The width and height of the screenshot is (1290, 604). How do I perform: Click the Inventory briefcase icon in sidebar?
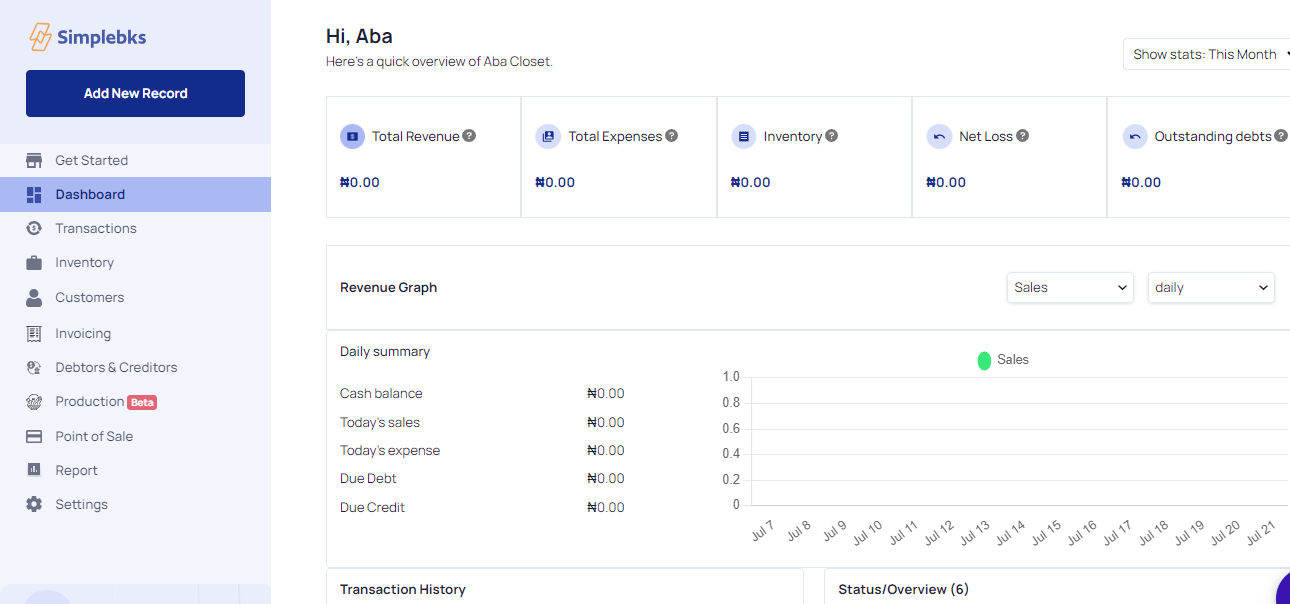(x=34, y=263)
